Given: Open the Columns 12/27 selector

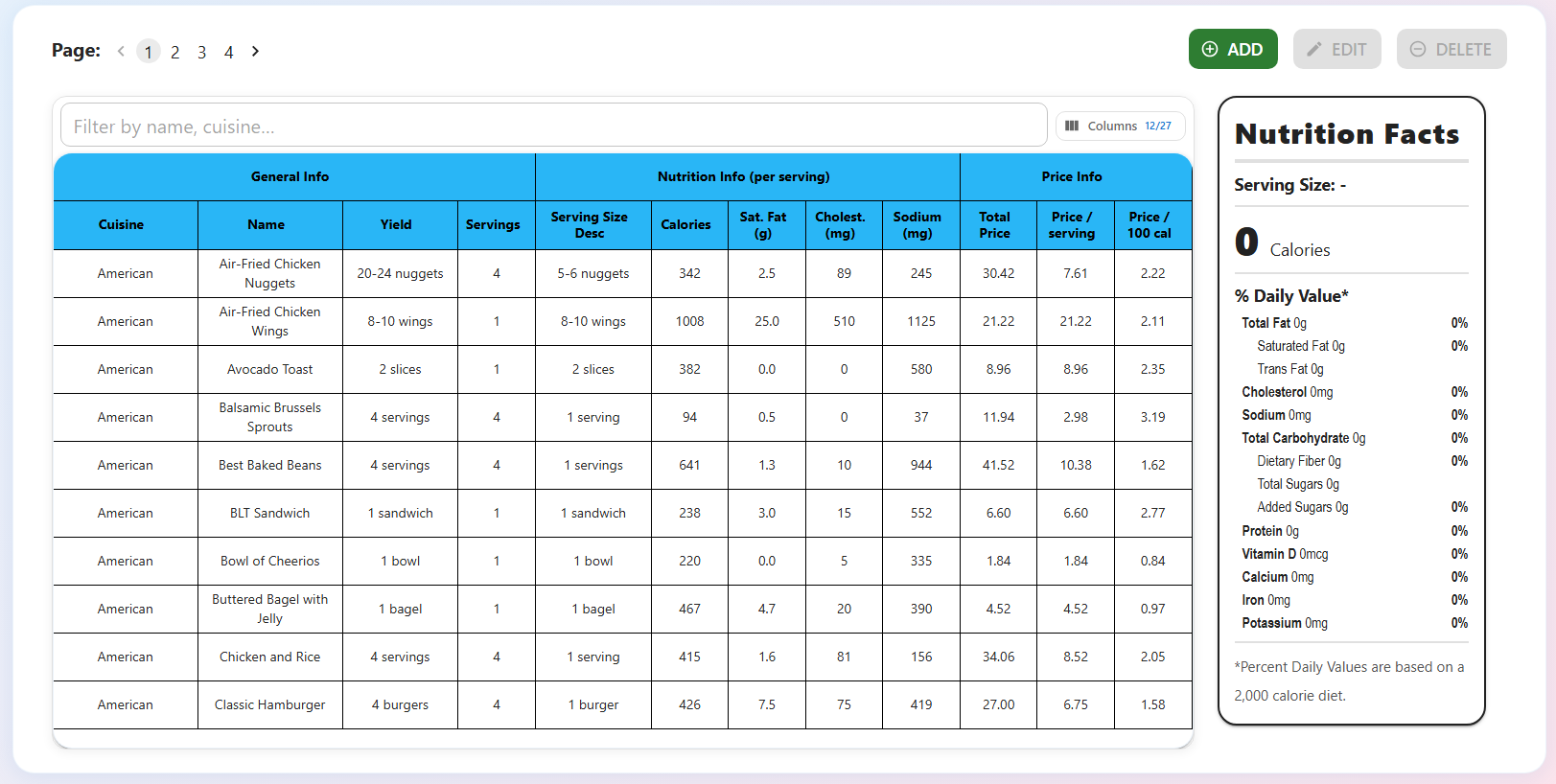Looking at the screenshot, I should [1120, 126].
